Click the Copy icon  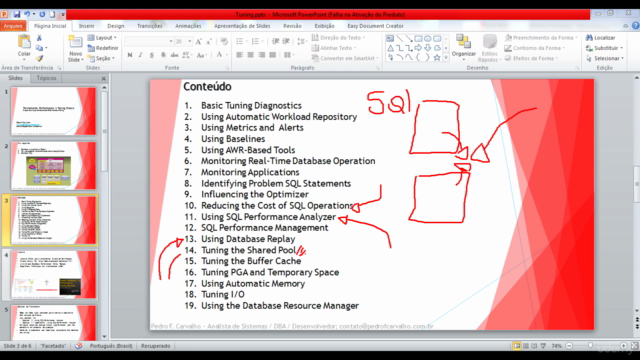(x=39, y=48)
